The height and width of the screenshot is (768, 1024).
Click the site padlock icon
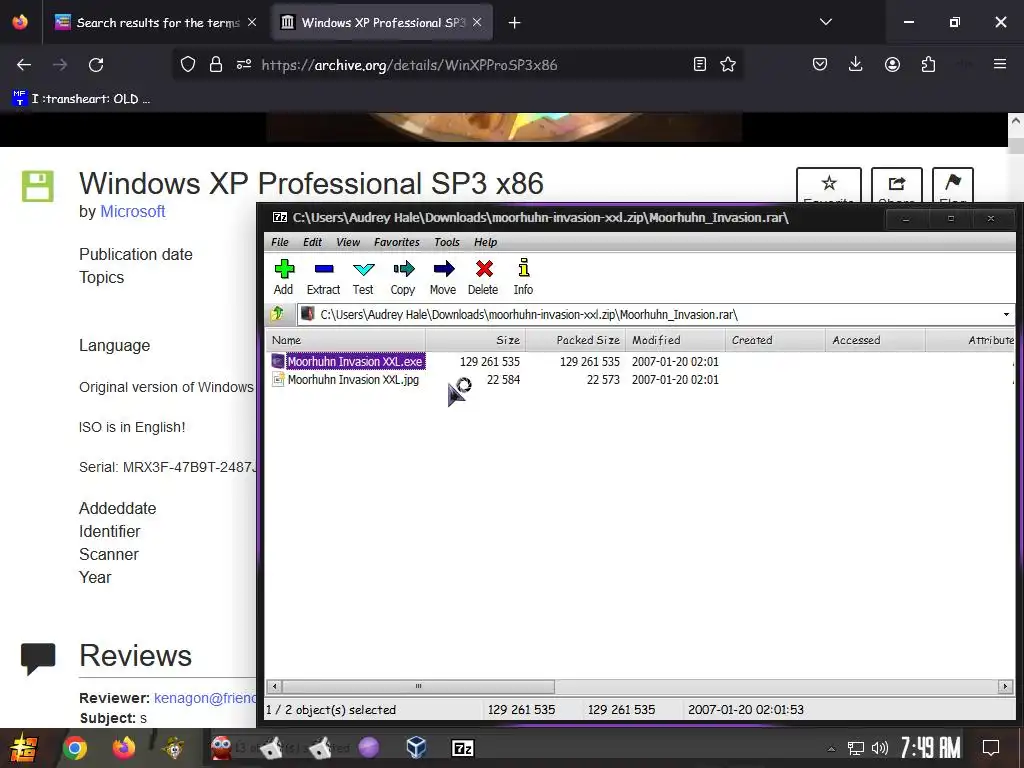(216, 65)
